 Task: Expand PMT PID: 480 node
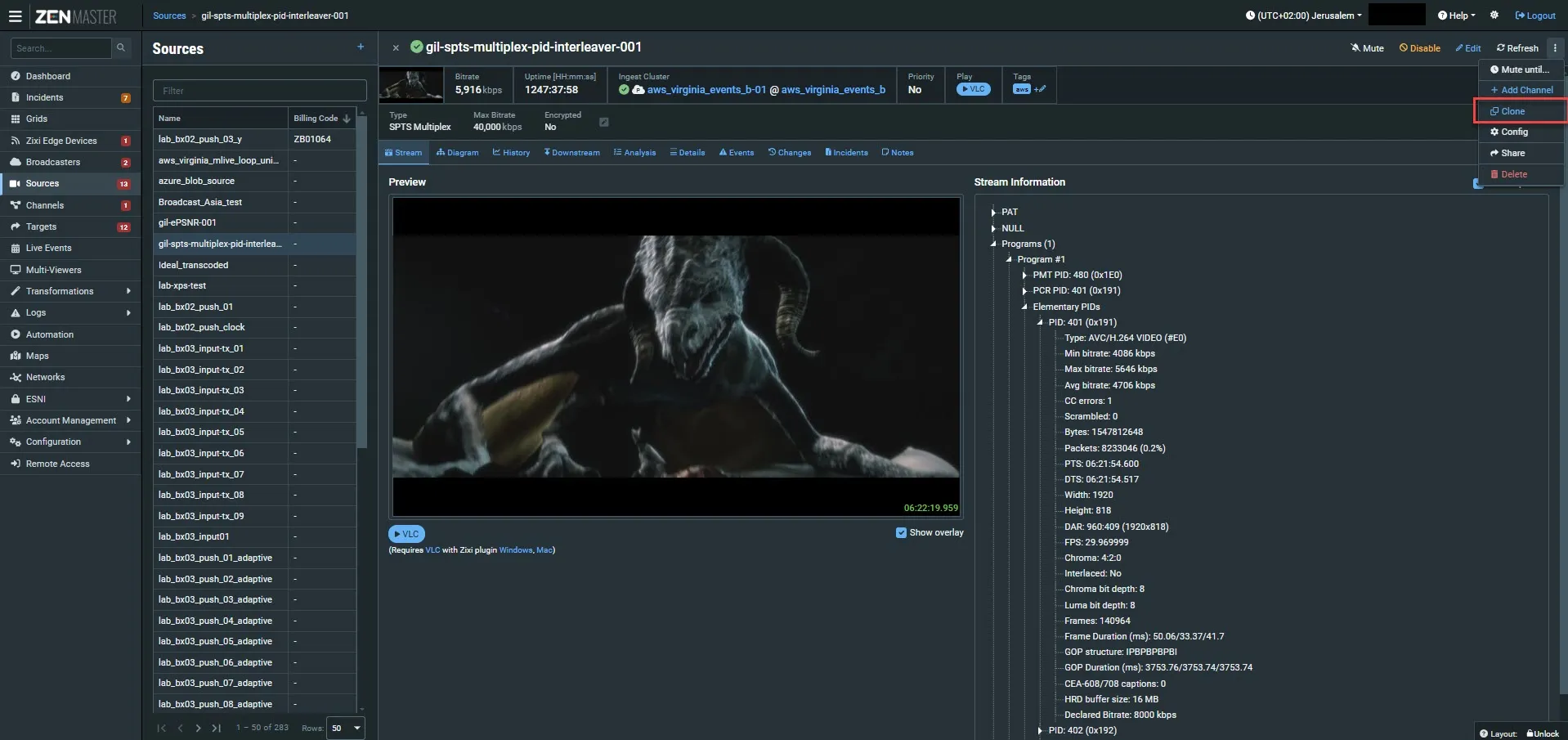(1024, 275)
